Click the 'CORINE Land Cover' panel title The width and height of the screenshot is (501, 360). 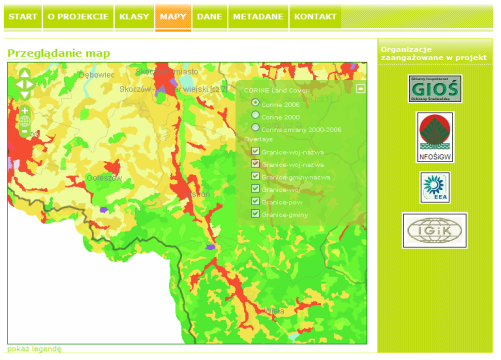tap(276, 90)
